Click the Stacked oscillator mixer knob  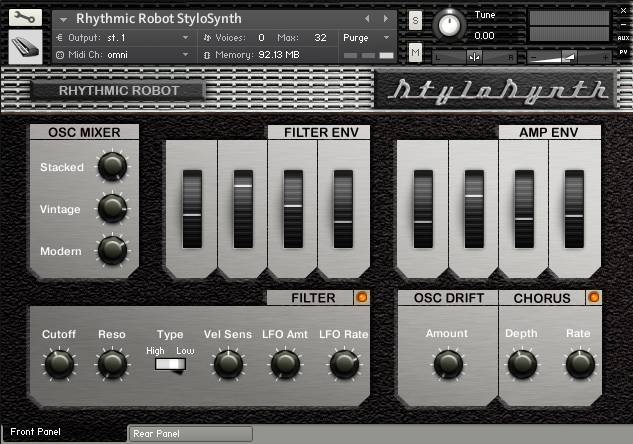click(112, 166)
